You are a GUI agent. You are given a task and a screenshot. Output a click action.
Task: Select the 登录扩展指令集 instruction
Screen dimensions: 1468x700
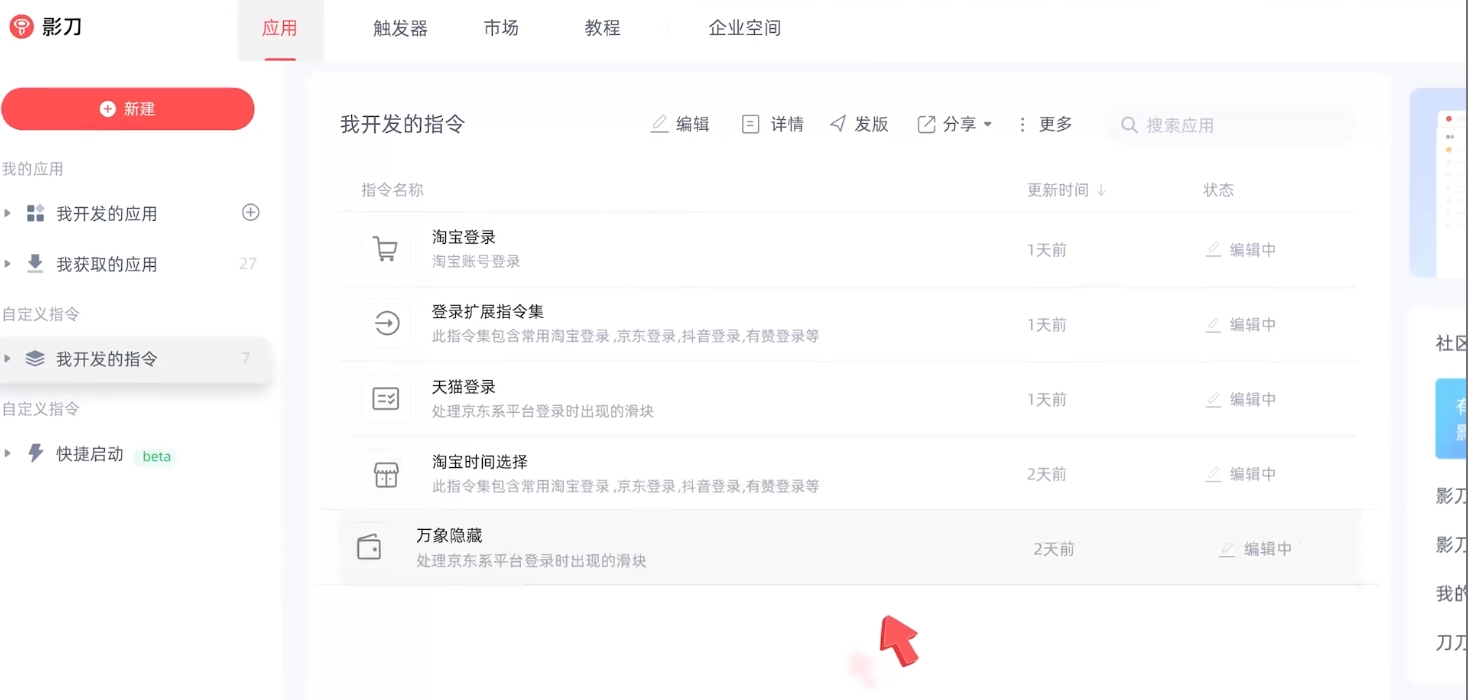[x=848, y=324]
